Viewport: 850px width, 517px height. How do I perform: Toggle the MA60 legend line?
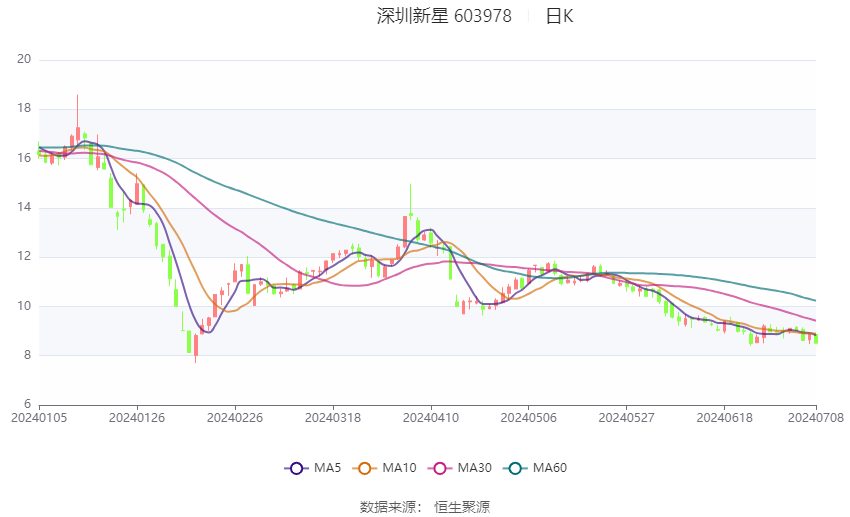(x=535, y=468)
